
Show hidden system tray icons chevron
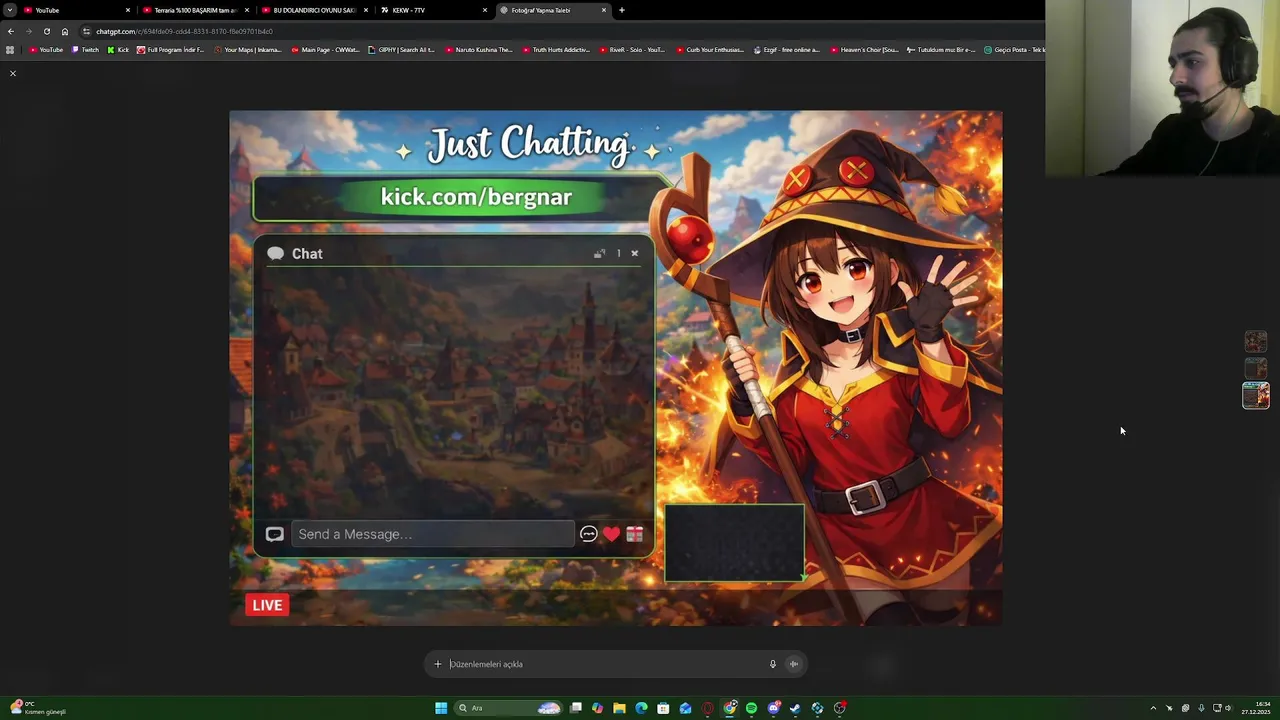pyautogui.click(x=1153, y=708)
